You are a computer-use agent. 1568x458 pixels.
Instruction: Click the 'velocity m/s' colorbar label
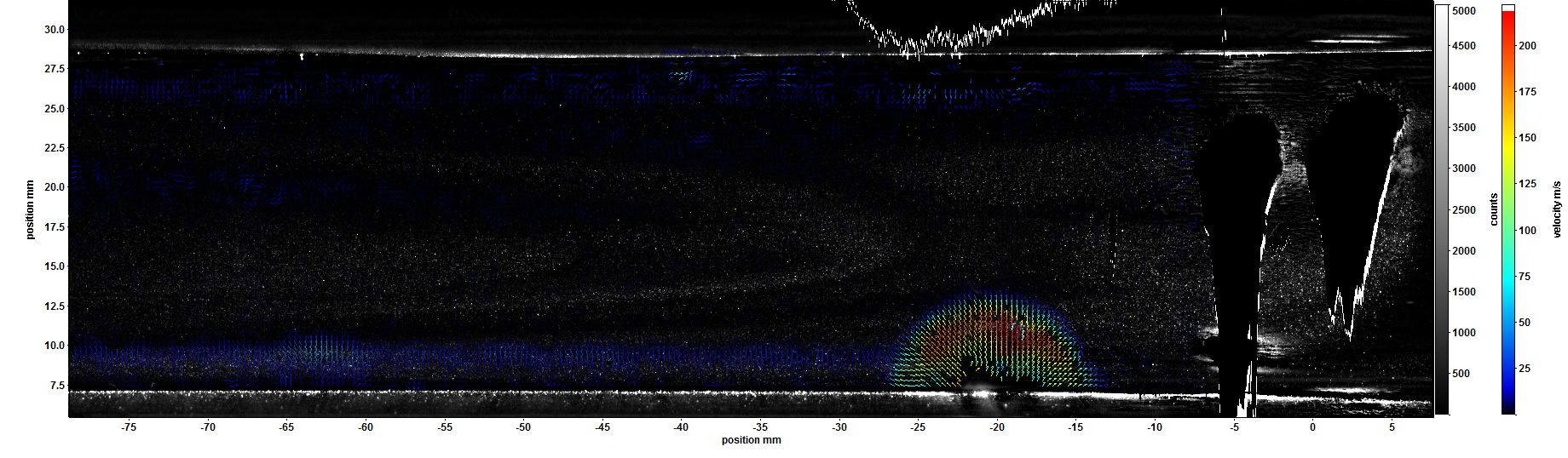[1557, 209]
